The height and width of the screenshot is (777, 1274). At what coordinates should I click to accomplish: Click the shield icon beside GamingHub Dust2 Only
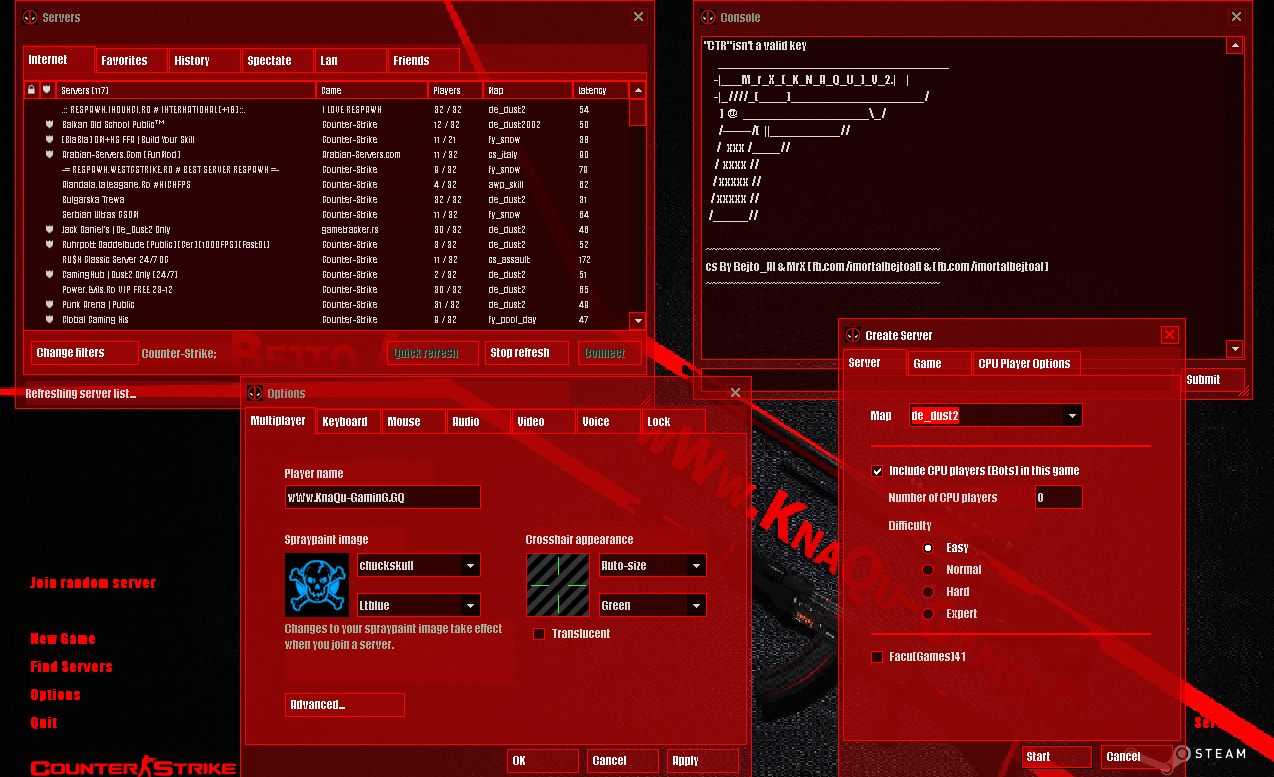(x=49, y=275)
